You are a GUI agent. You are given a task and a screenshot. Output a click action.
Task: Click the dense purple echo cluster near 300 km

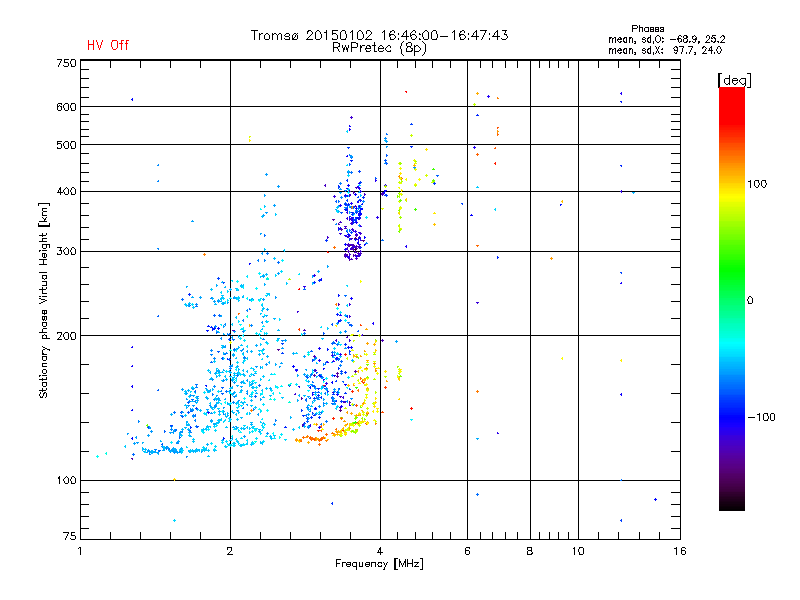(353, 249)
